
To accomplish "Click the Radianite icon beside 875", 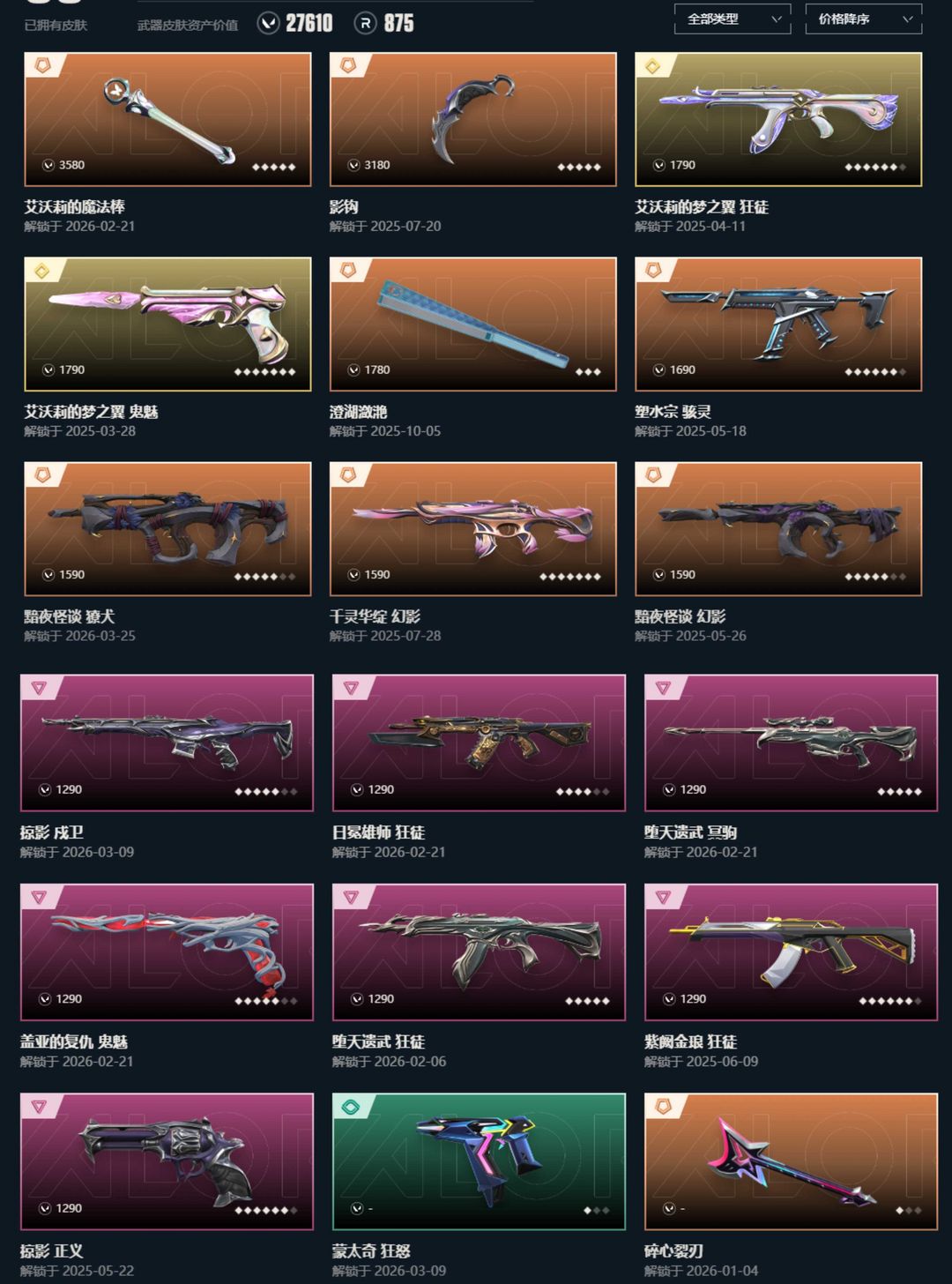I will [365, 23].
